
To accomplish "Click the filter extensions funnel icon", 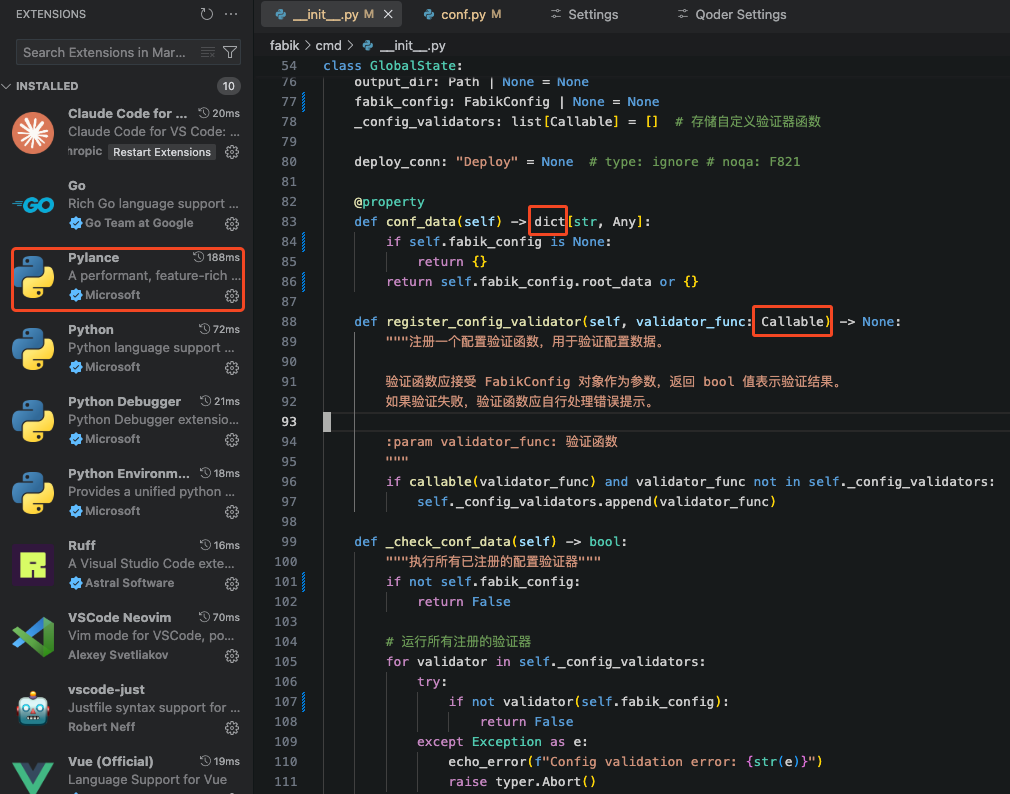I will click(229, 53).
